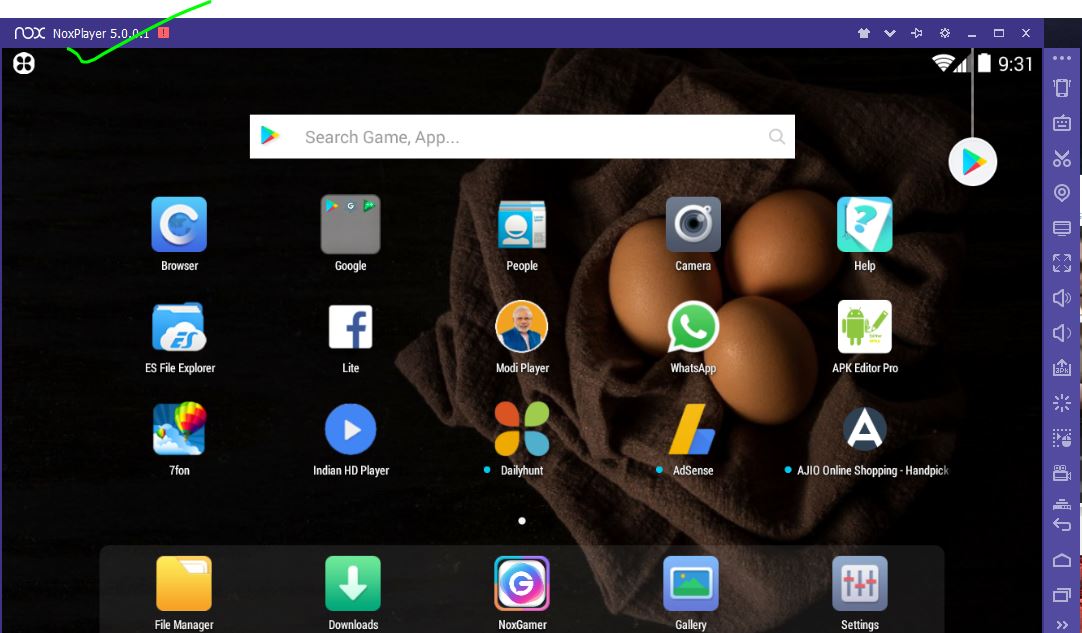Open Facebook Lite app
Image resolution: width=1082 pixels, height=633 pixels.
point(351,327)
